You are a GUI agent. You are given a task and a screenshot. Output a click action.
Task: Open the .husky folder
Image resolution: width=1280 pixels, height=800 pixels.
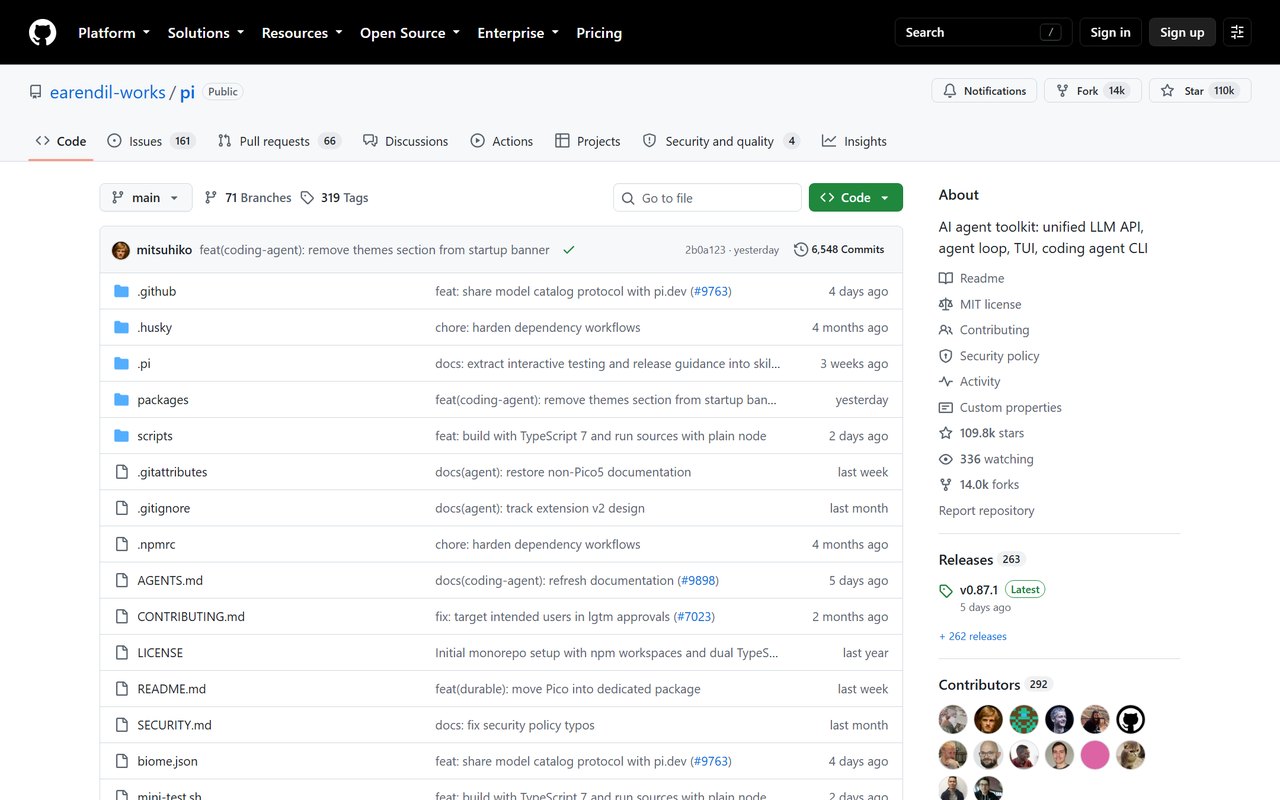(x=155, y=328)
